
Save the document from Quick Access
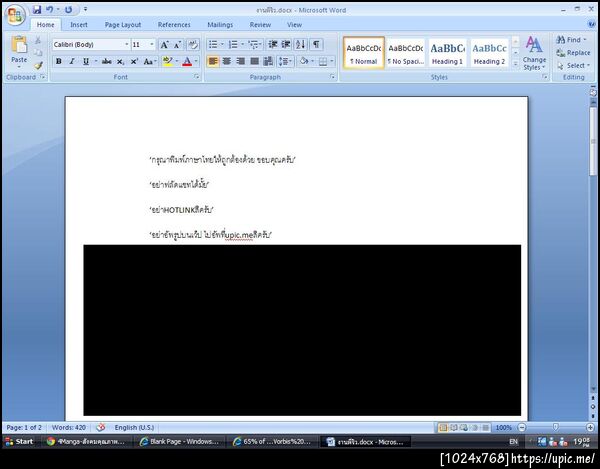(x=37, y=10)
